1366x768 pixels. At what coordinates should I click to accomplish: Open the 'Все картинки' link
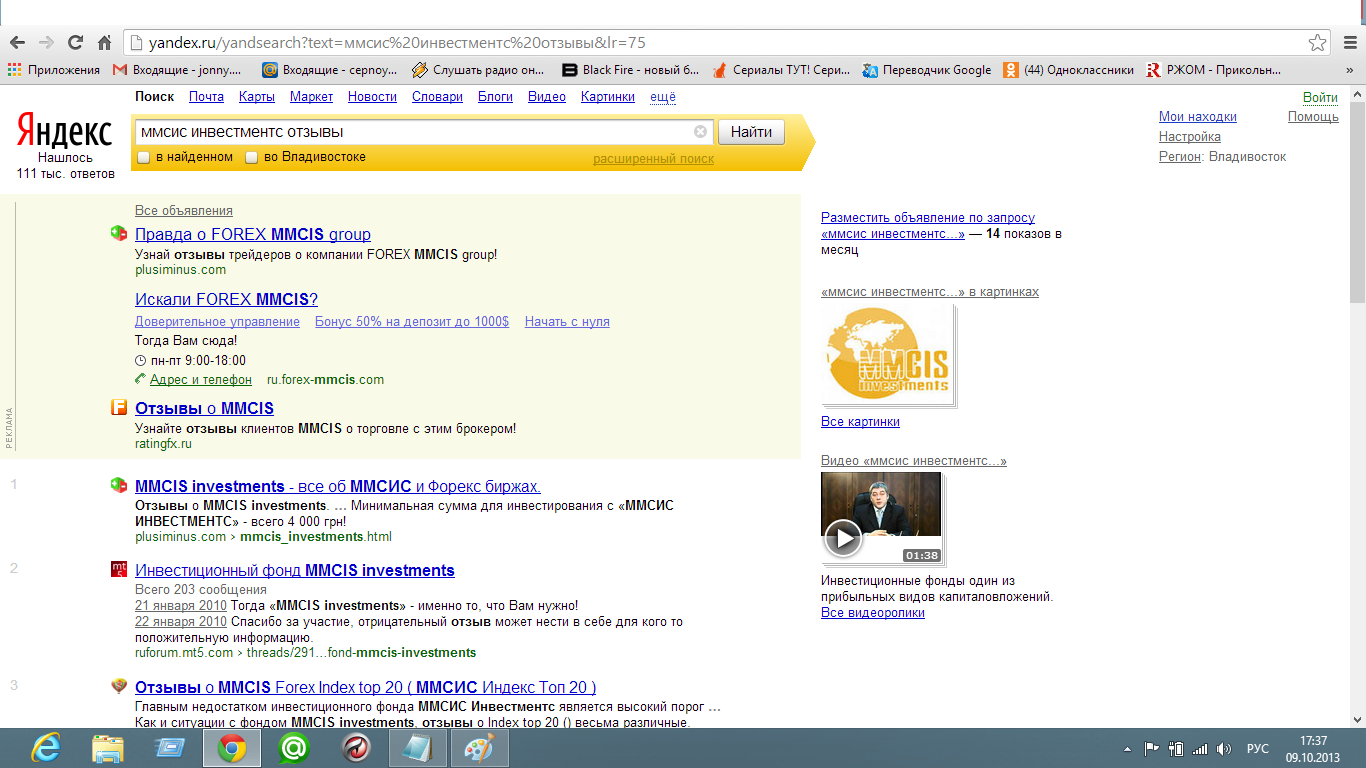pyautogui.click(x=860, y=422)
